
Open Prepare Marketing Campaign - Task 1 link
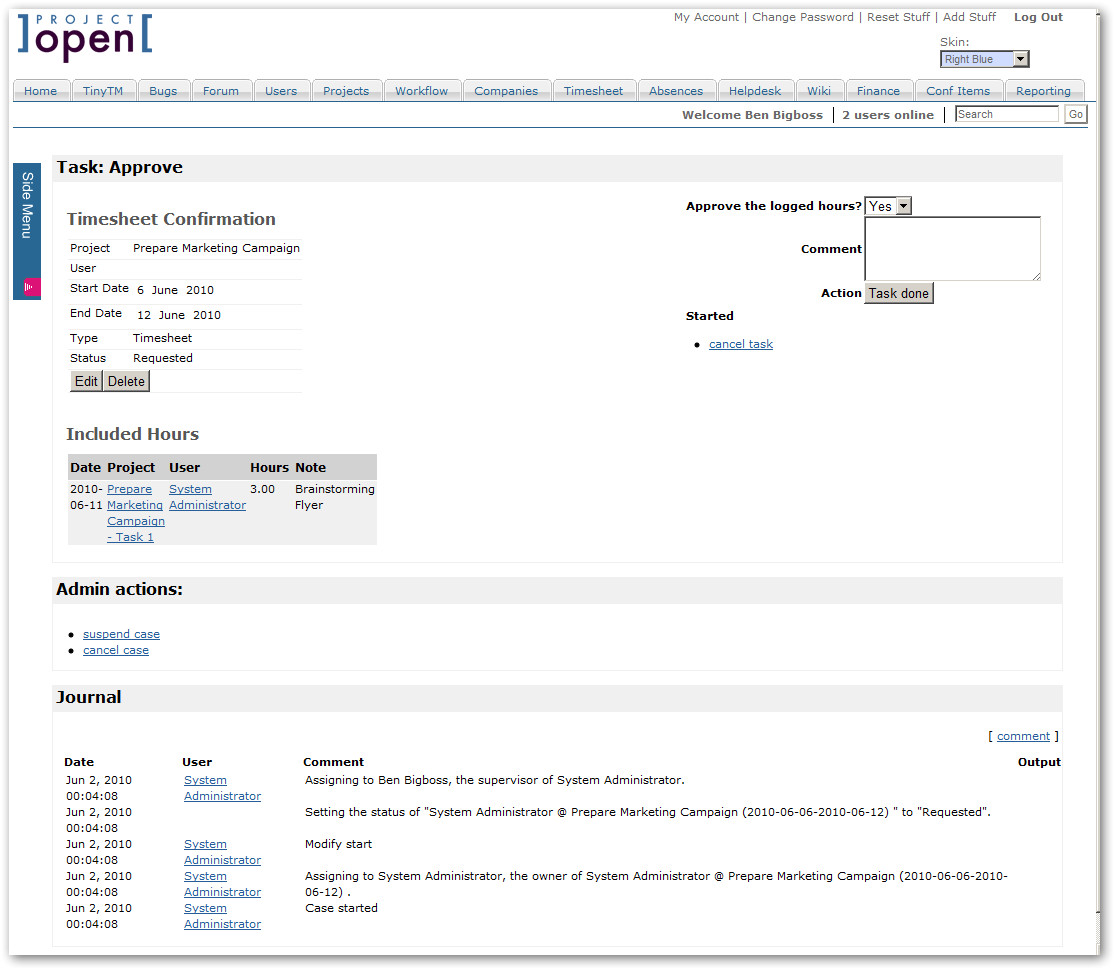[135, 513]
